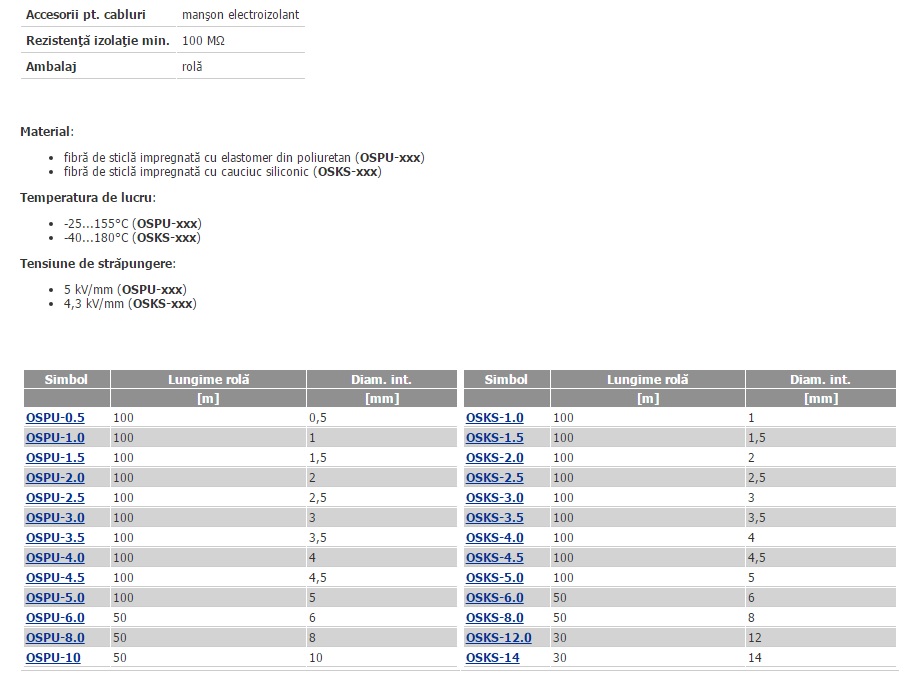Open the OSKS-1.0 product link
Viewport: 913px width, 678px height.
[x=494, y=418]
